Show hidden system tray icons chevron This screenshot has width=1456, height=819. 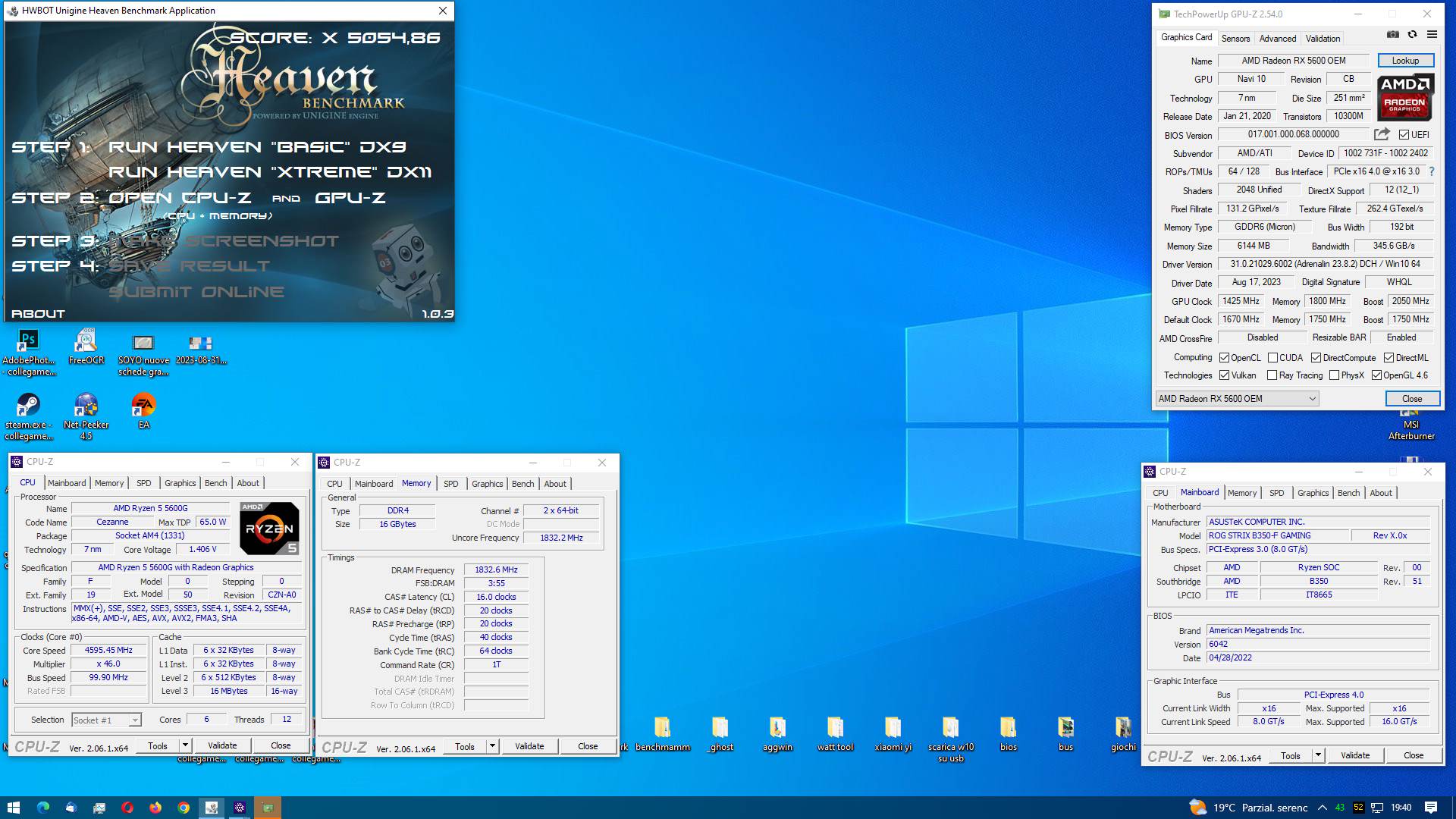[x=1323, y=808]
